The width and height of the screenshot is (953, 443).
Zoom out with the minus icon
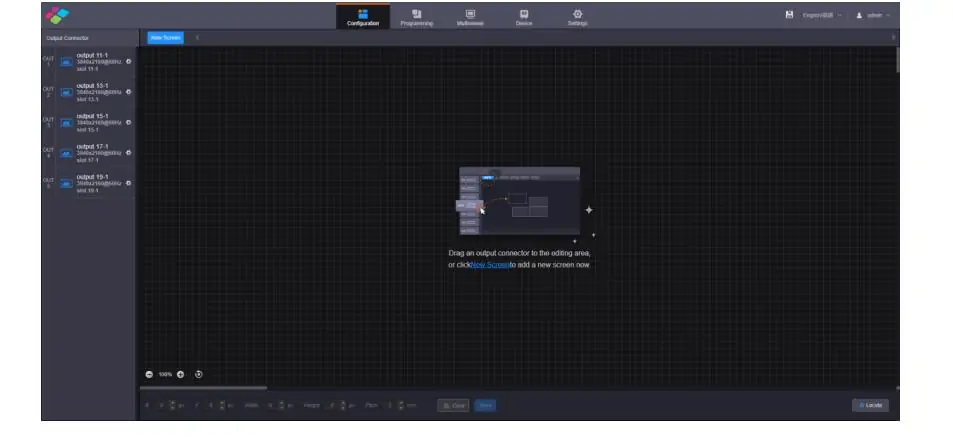150,374
